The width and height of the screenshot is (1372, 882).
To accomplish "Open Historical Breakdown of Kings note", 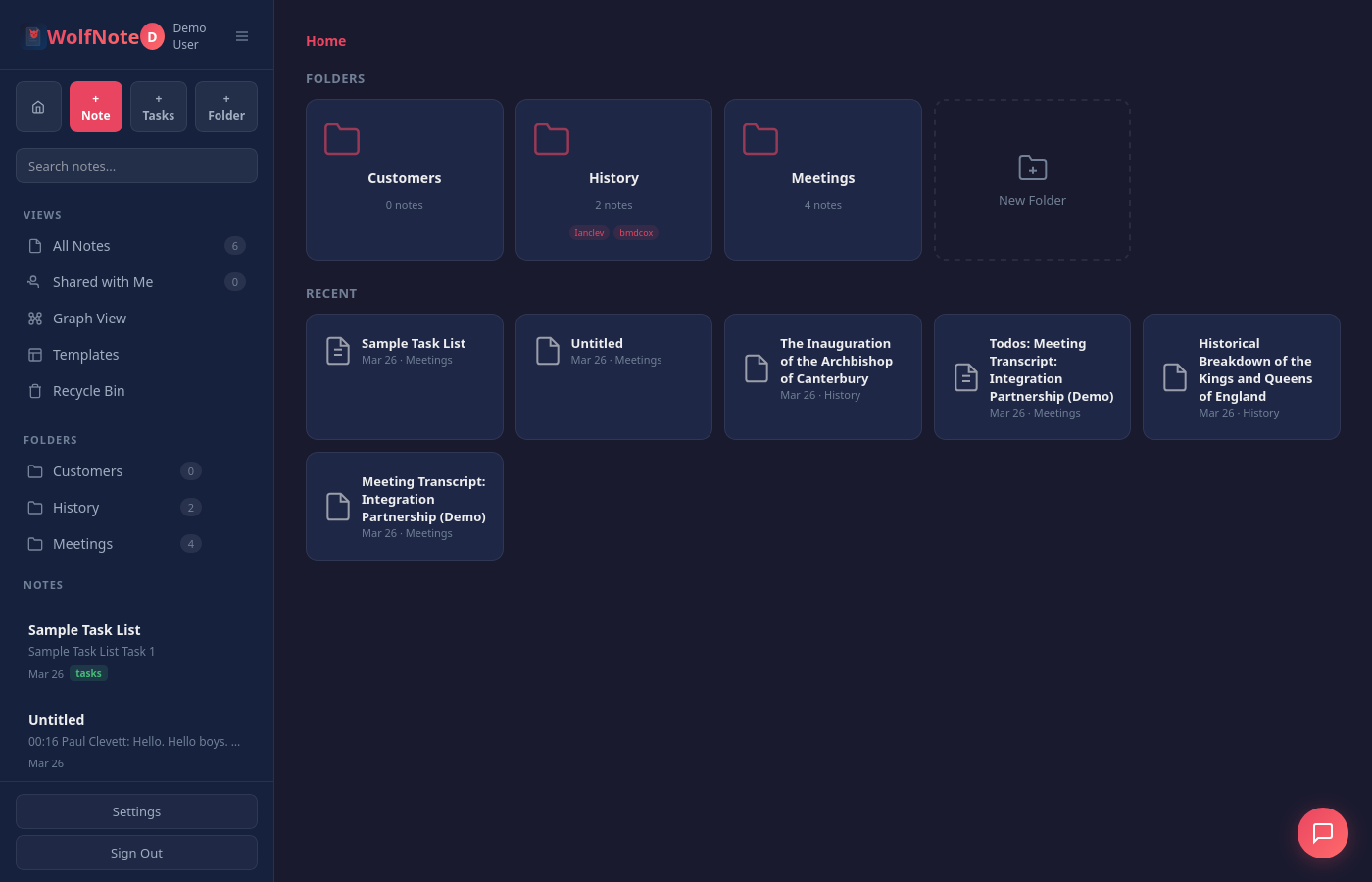I will point(1242,376).
